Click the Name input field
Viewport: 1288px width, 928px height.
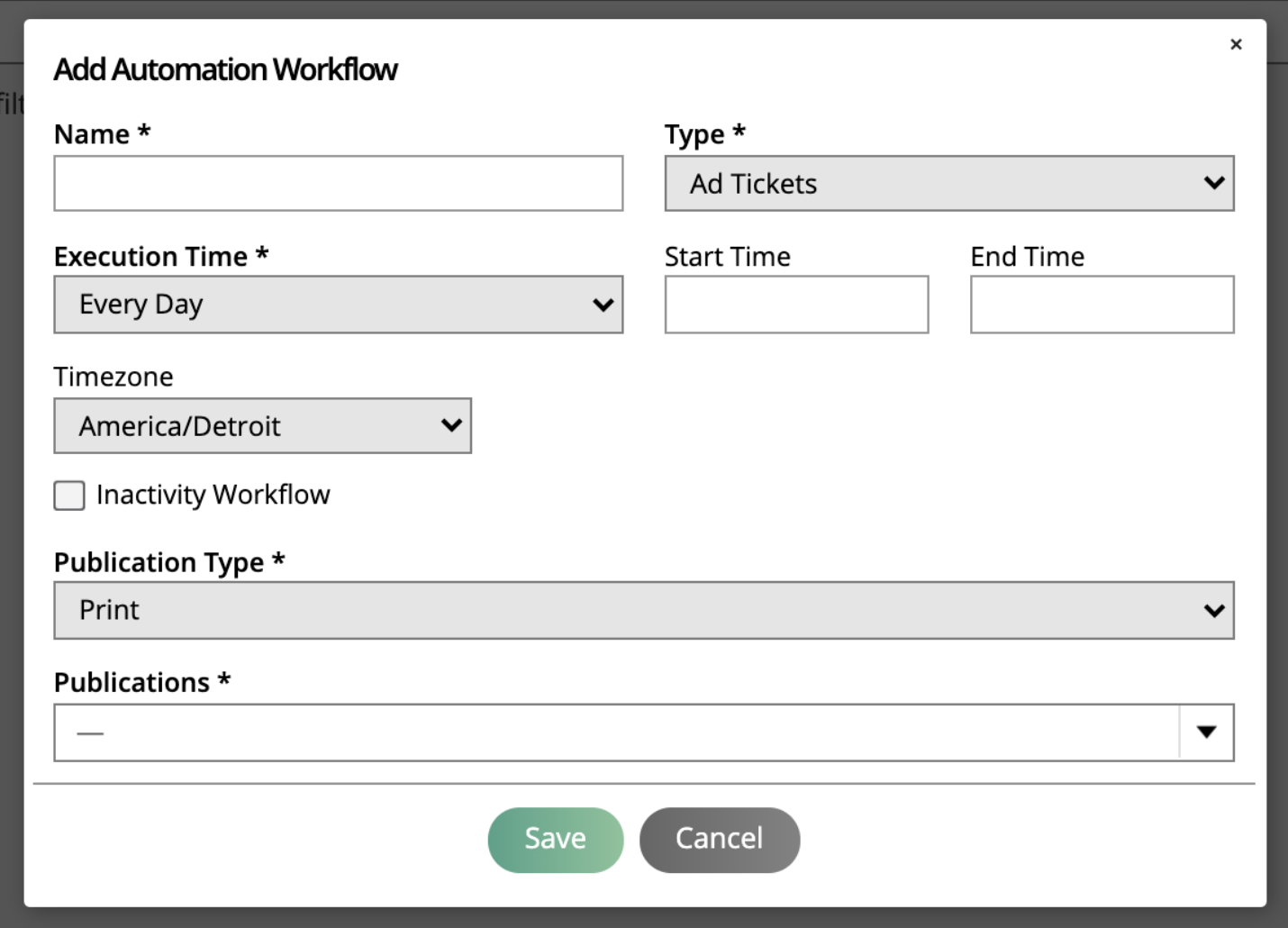pos(338,183)
